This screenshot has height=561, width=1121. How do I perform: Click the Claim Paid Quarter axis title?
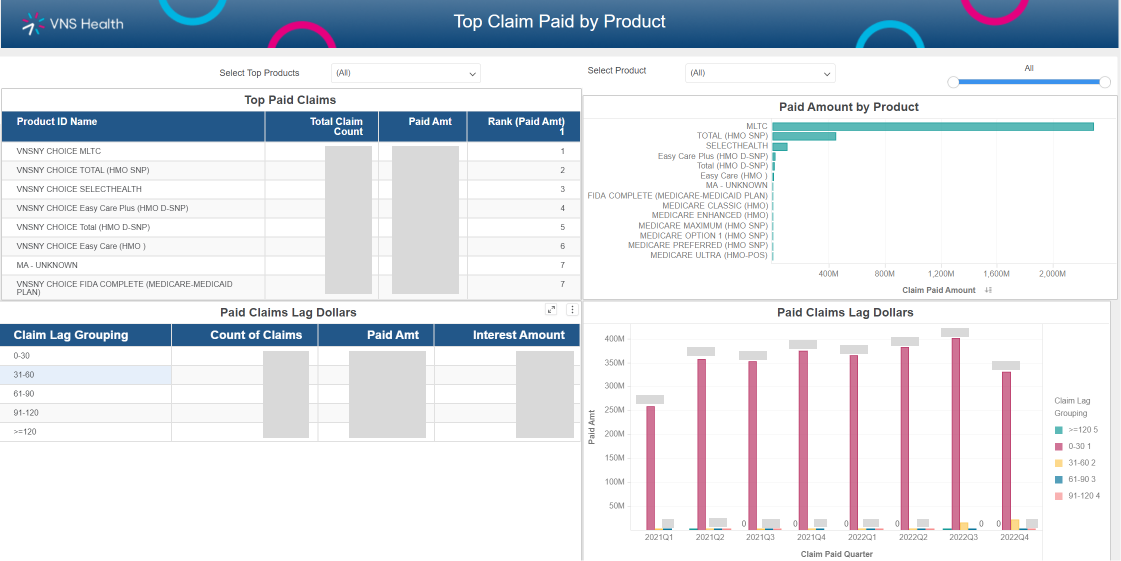836,554
